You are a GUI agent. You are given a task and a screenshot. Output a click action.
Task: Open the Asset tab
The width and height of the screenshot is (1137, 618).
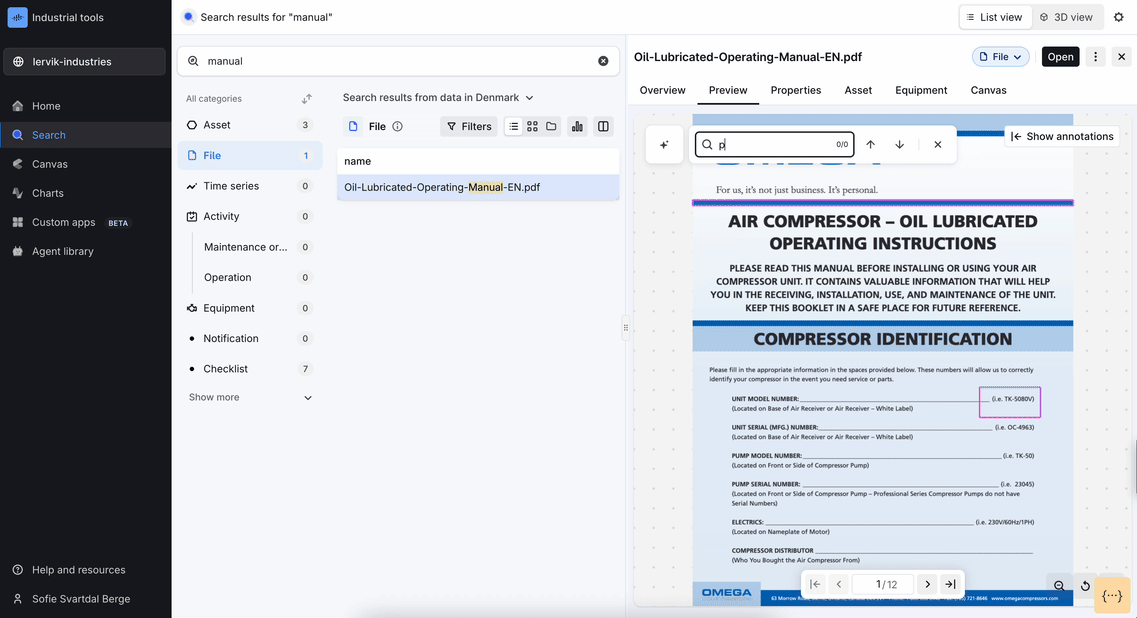(859, 90)
